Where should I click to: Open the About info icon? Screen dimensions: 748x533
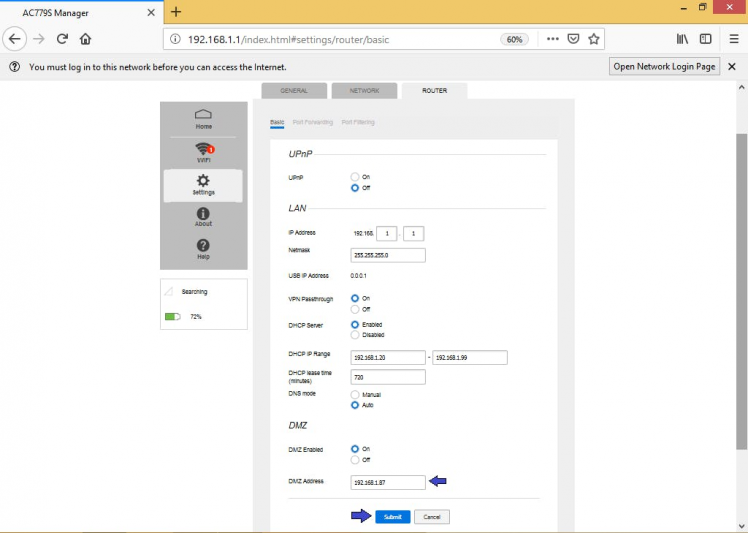click(x=203, y=216)
